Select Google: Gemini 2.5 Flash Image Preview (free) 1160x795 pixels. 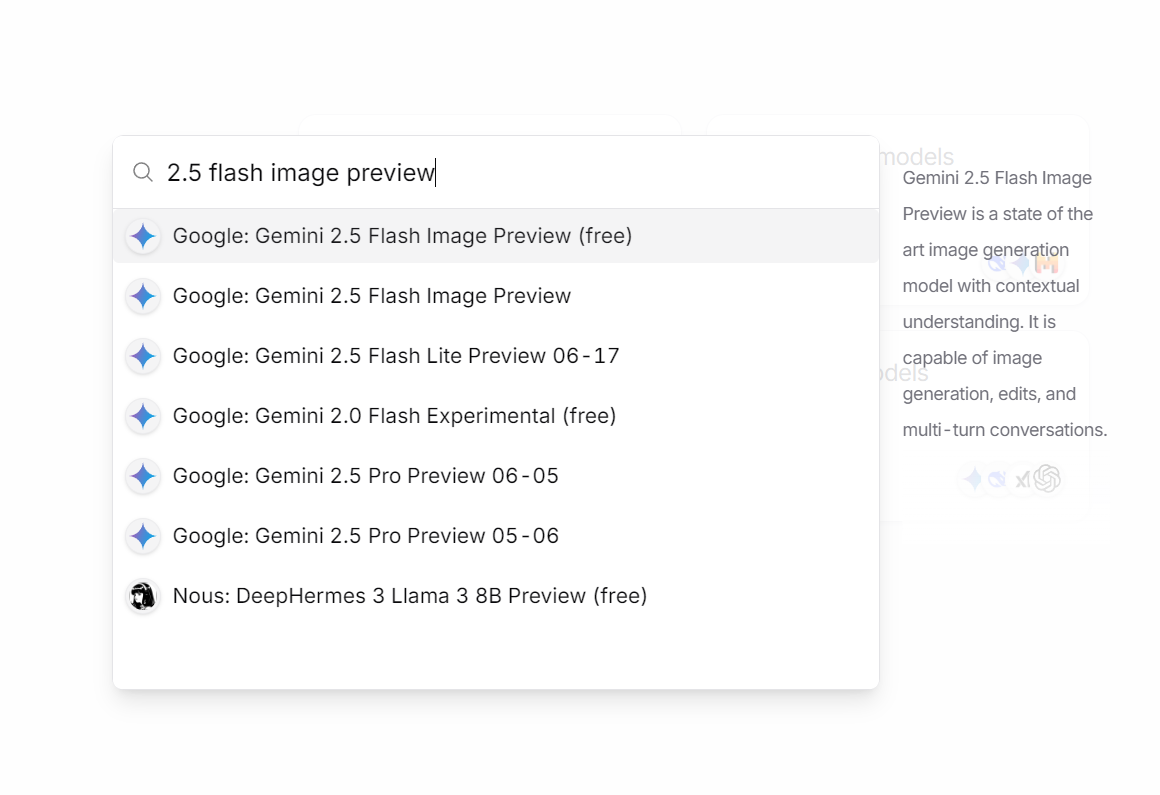(496, 236)
